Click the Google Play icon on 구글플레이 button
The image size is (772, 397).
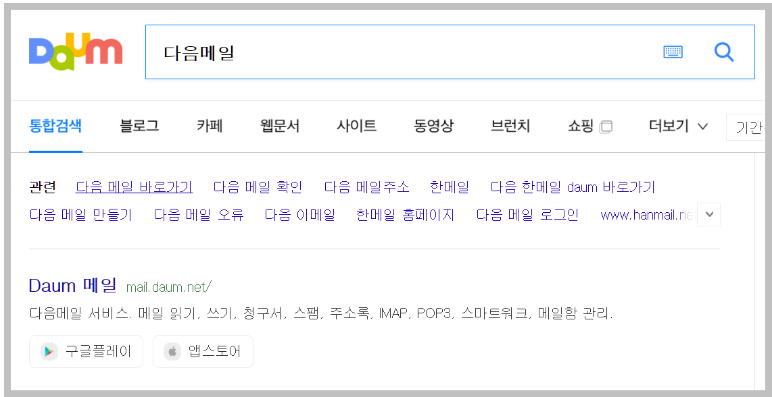(49, 352)
